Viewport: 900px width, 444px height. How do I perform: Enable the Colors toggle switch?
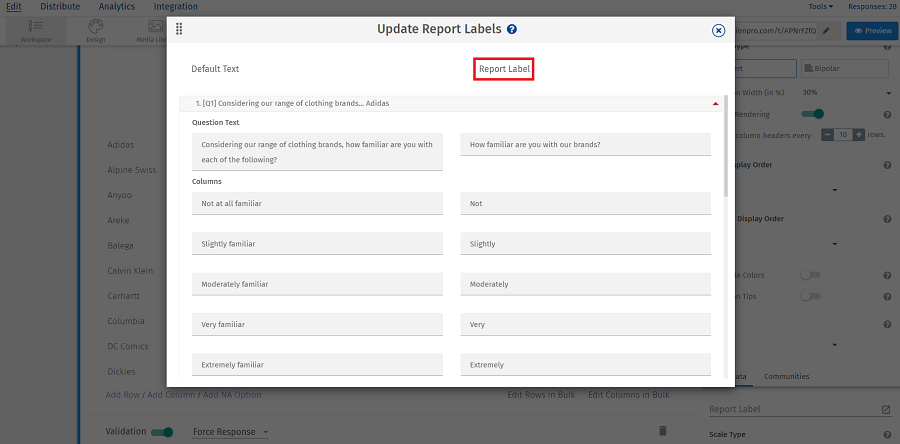point(809,275)
